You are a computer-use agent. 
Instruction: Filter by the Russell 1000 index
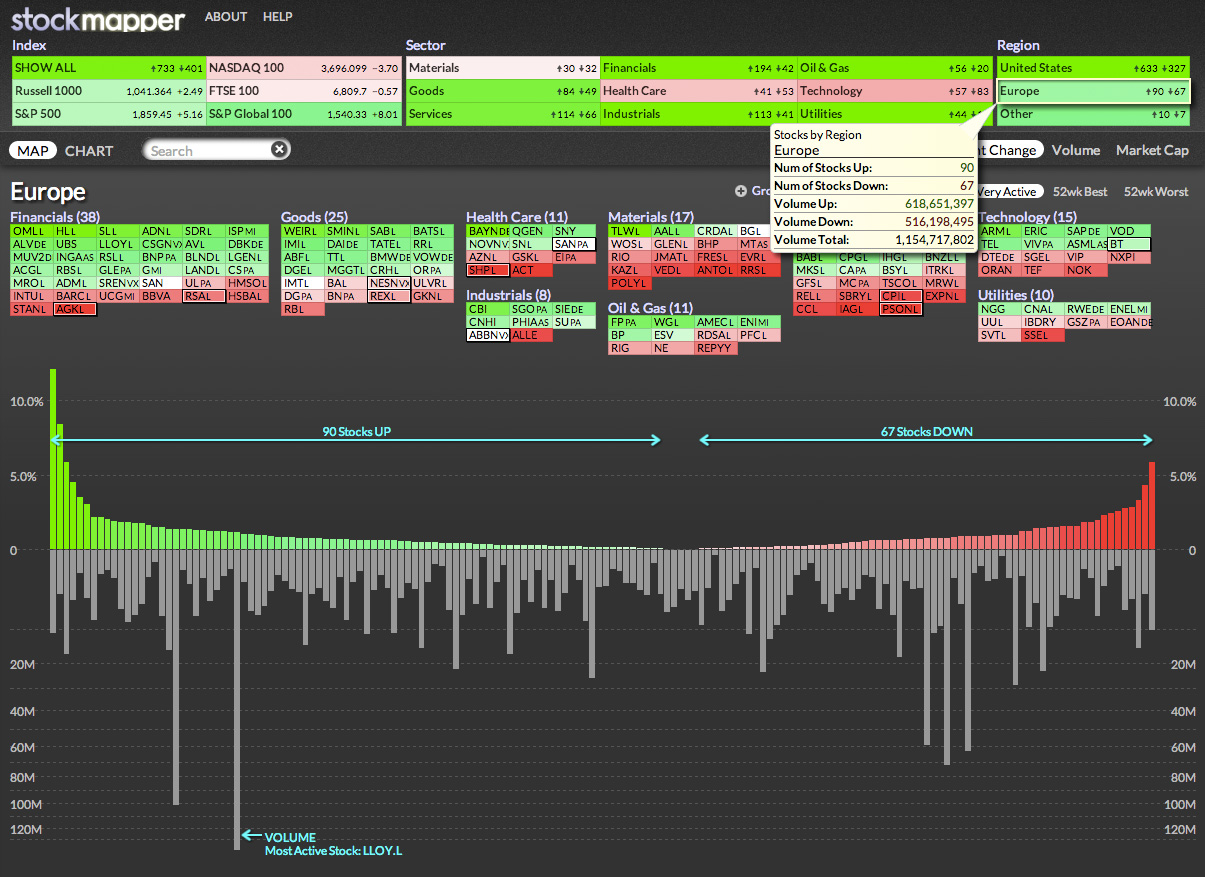[x=108, y=91]
